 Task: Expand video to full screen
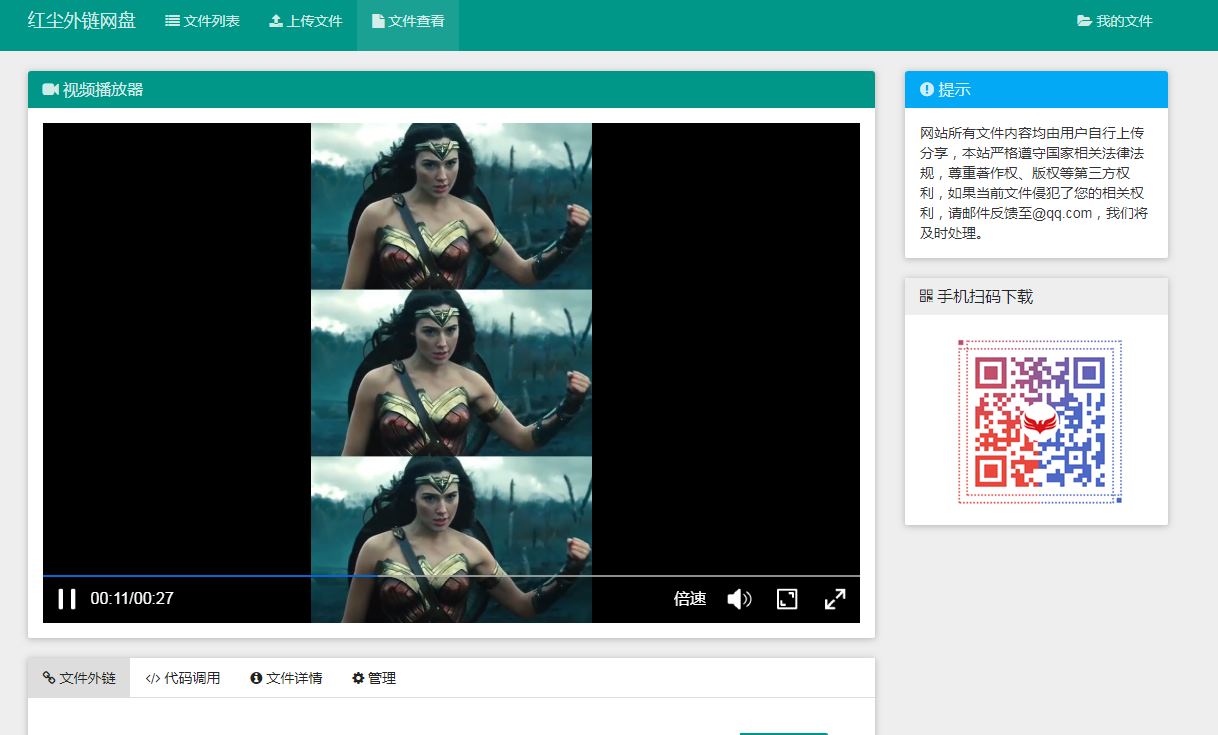click(835, 599)
